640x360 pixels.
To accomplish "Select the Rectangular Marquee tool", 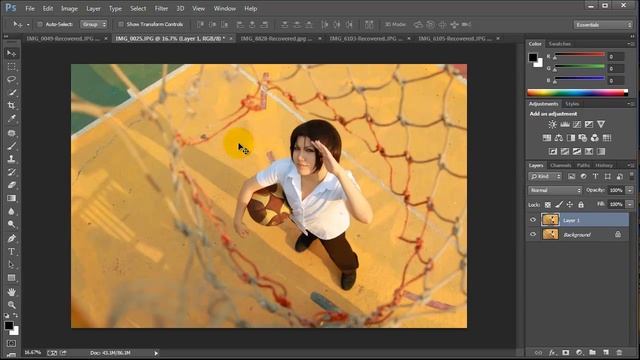I will point(11,66).
